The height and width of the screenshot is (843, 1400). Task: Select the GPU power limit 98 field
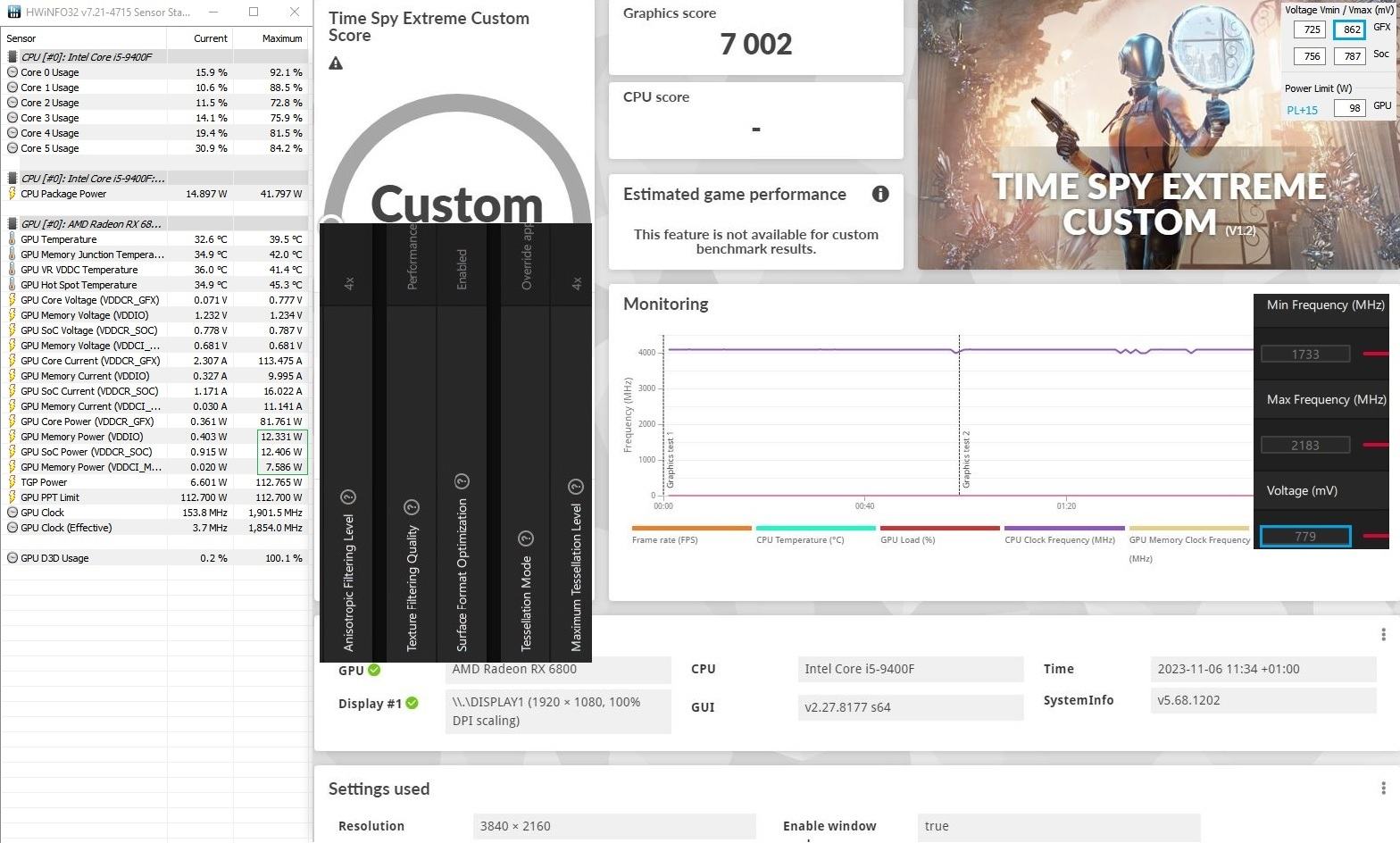click(1350, 108)
